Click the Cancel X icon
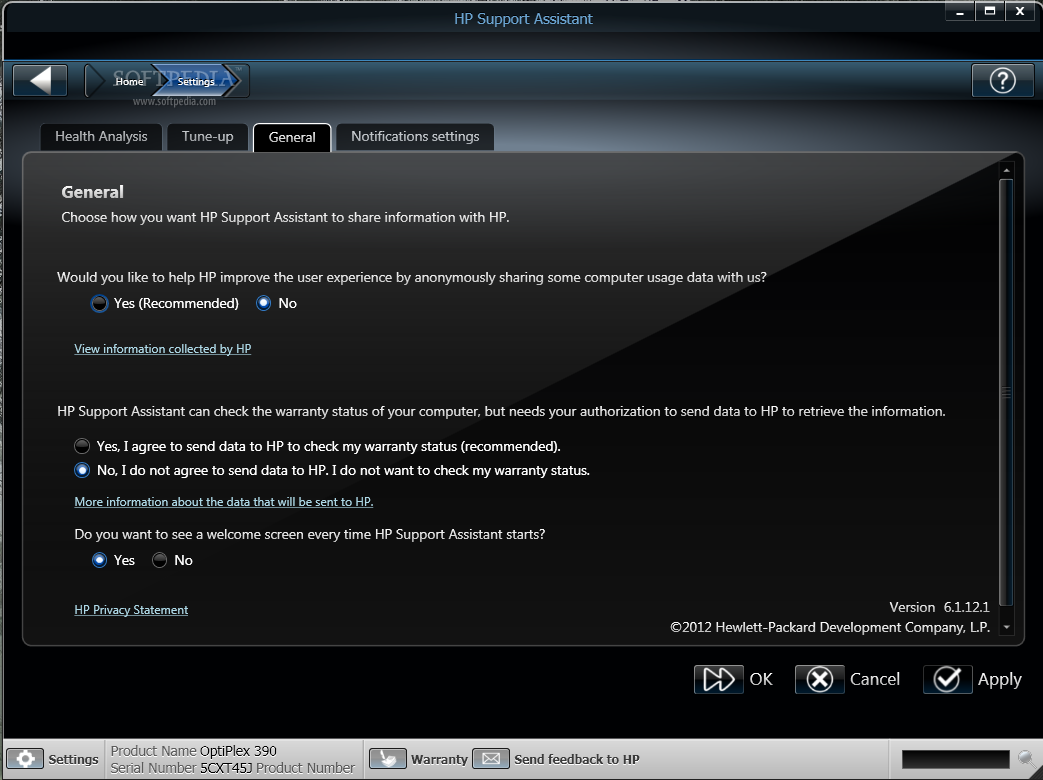1043x780 pixels. click(820, 679)
